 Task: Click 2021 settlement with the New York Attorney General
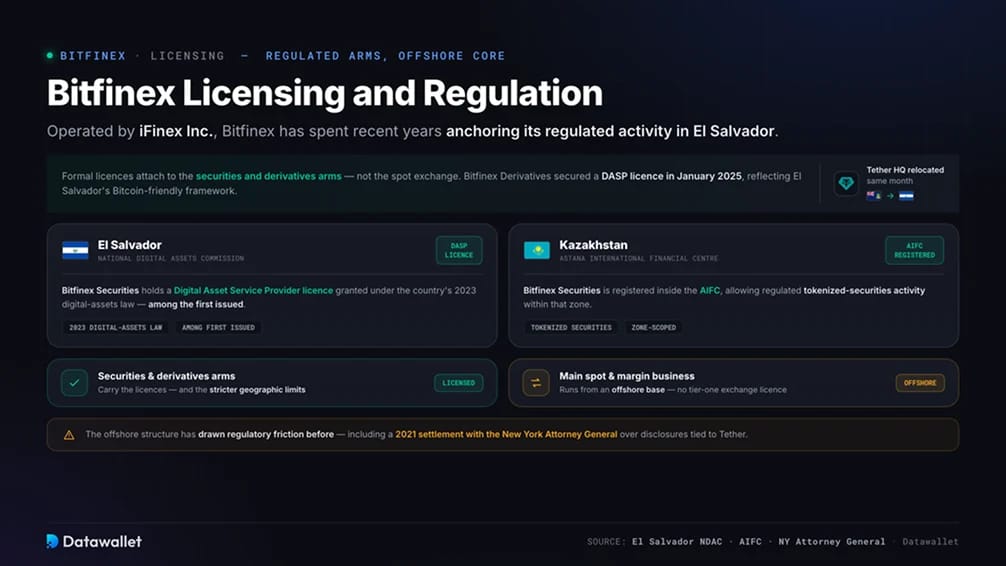pos(506,434)
